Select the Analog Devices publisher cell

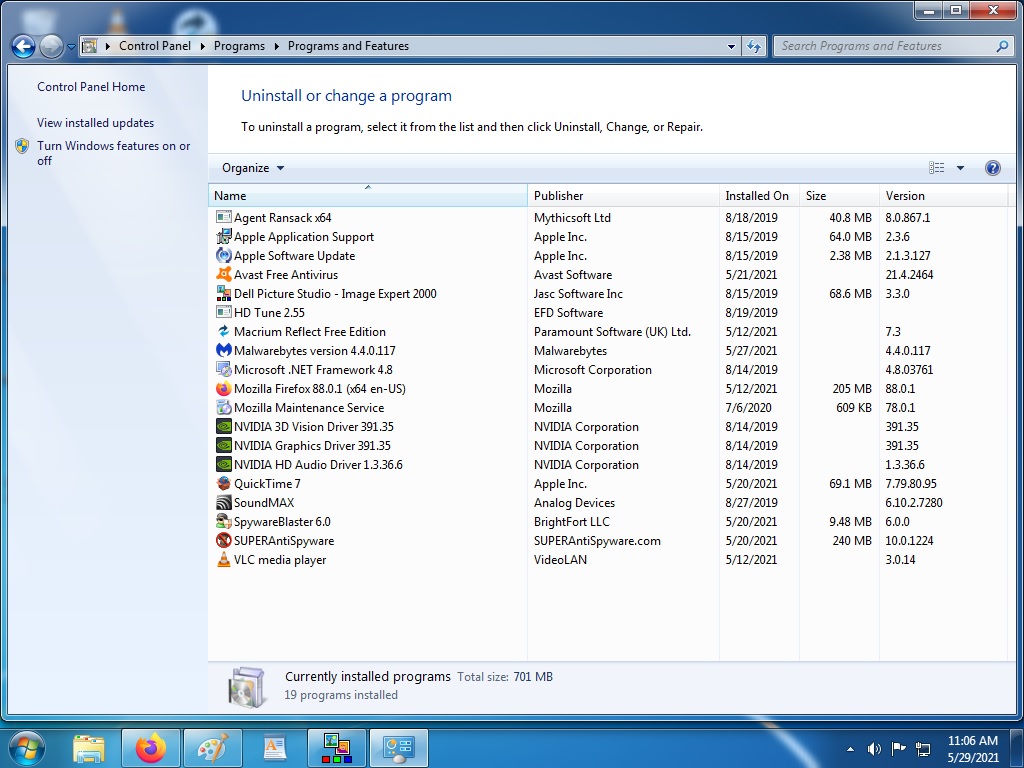coord(574,502)
